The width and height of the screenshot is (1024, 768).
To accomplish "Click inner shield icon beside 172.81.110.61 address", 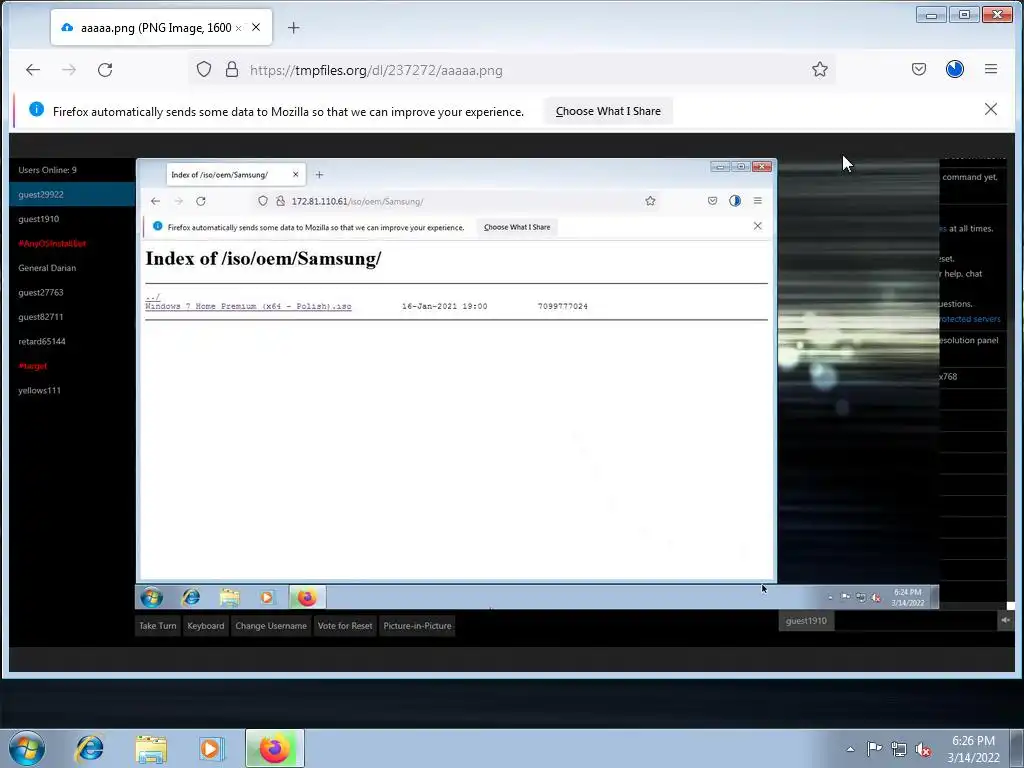I will click(263, 201).
